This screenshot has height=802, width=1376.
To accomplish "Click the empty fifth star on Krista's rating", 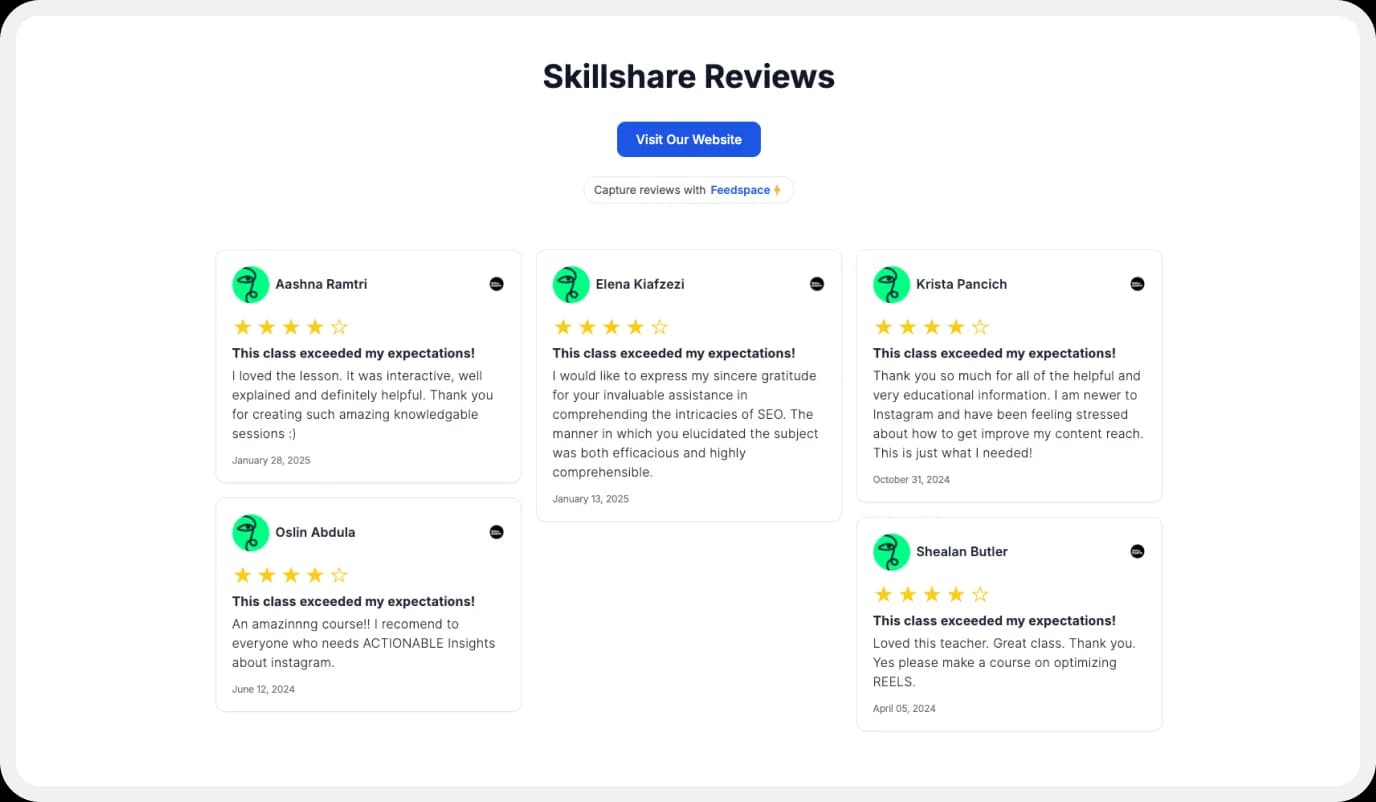I will [980, 326].
